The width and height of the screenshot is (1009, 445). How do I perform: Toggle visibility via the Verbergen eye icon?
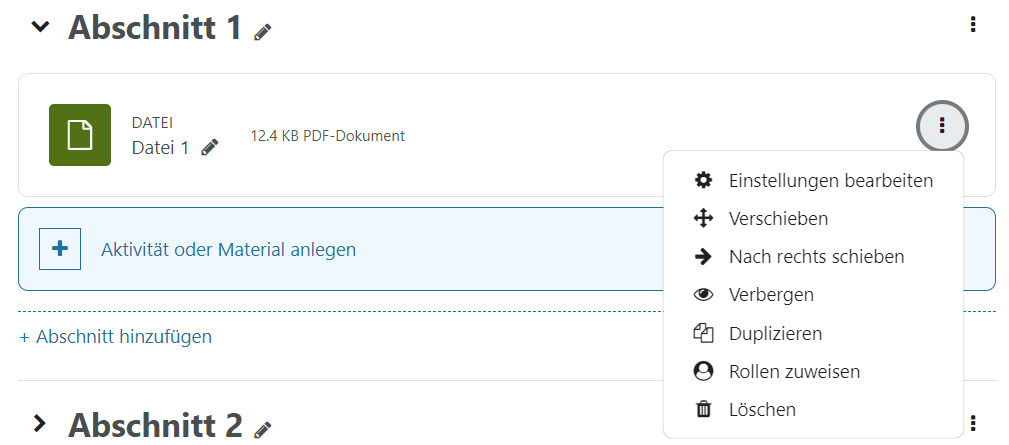(704, 295)
